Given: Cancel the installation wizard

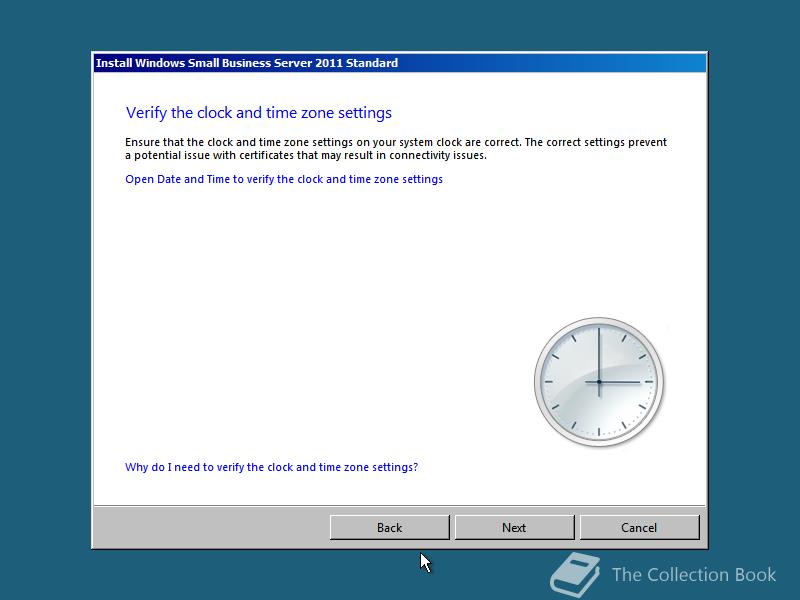Looking at the screenshot, I should [x=639, y=528].
